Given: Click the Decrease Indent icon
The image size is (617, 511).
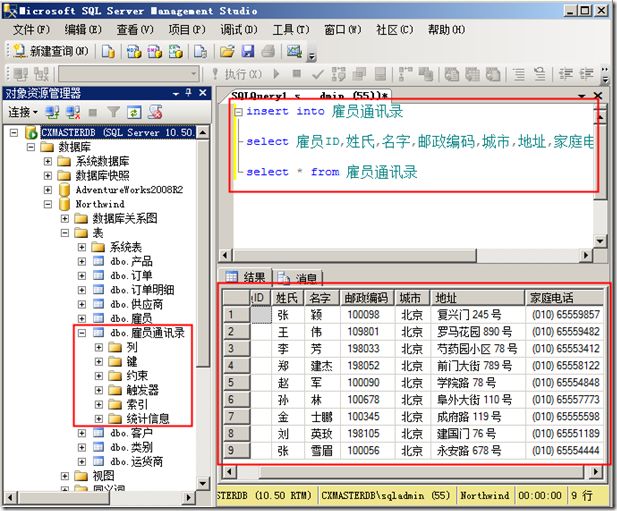Looking at the screenshot, I should pos(566,74).
